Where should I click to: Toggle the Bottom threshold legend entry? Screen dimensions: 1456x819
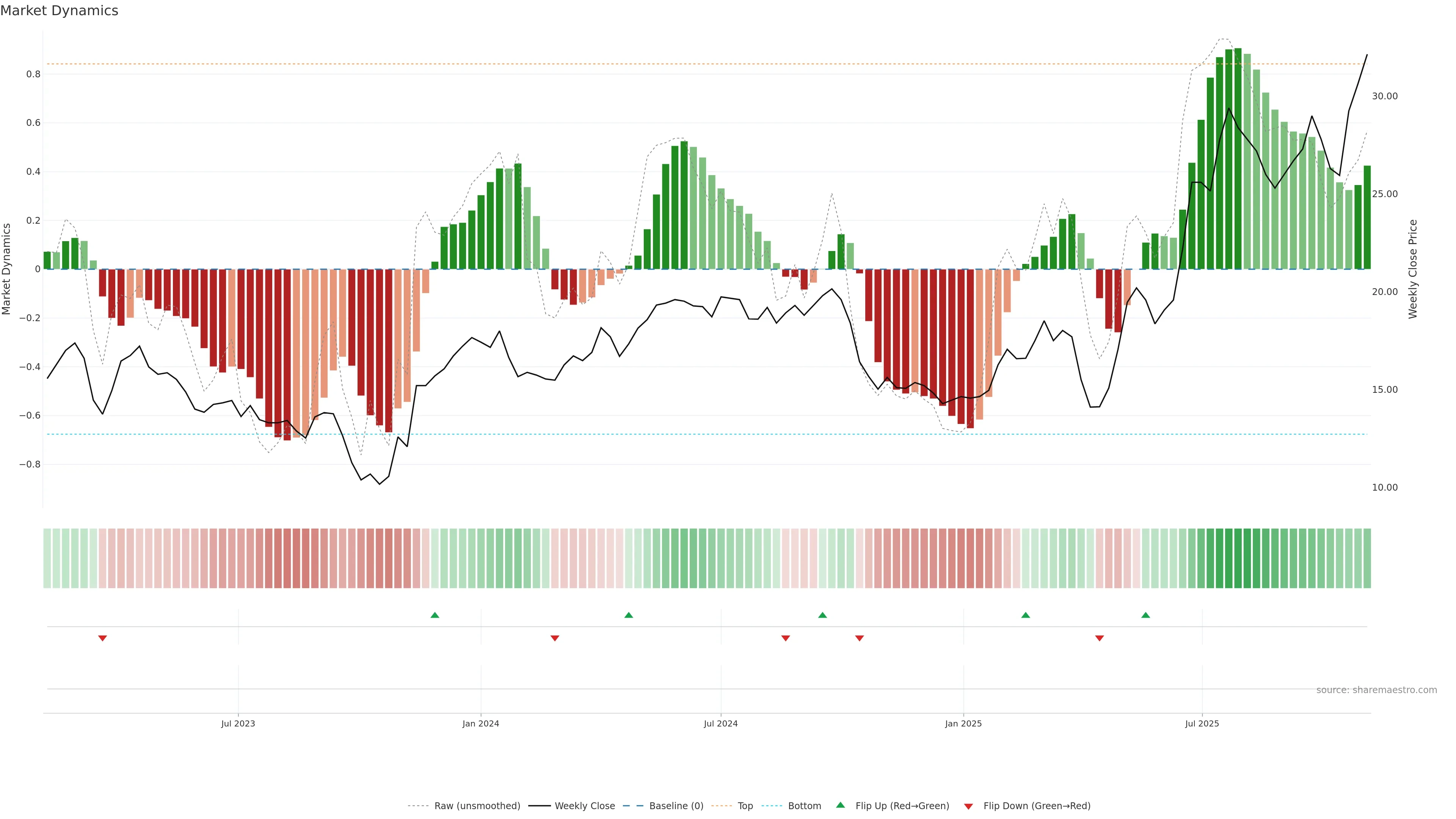804,806
